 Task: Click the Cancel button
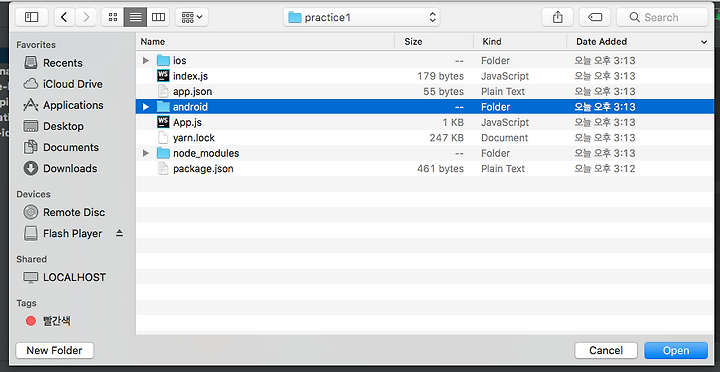(x=606, y=350)
